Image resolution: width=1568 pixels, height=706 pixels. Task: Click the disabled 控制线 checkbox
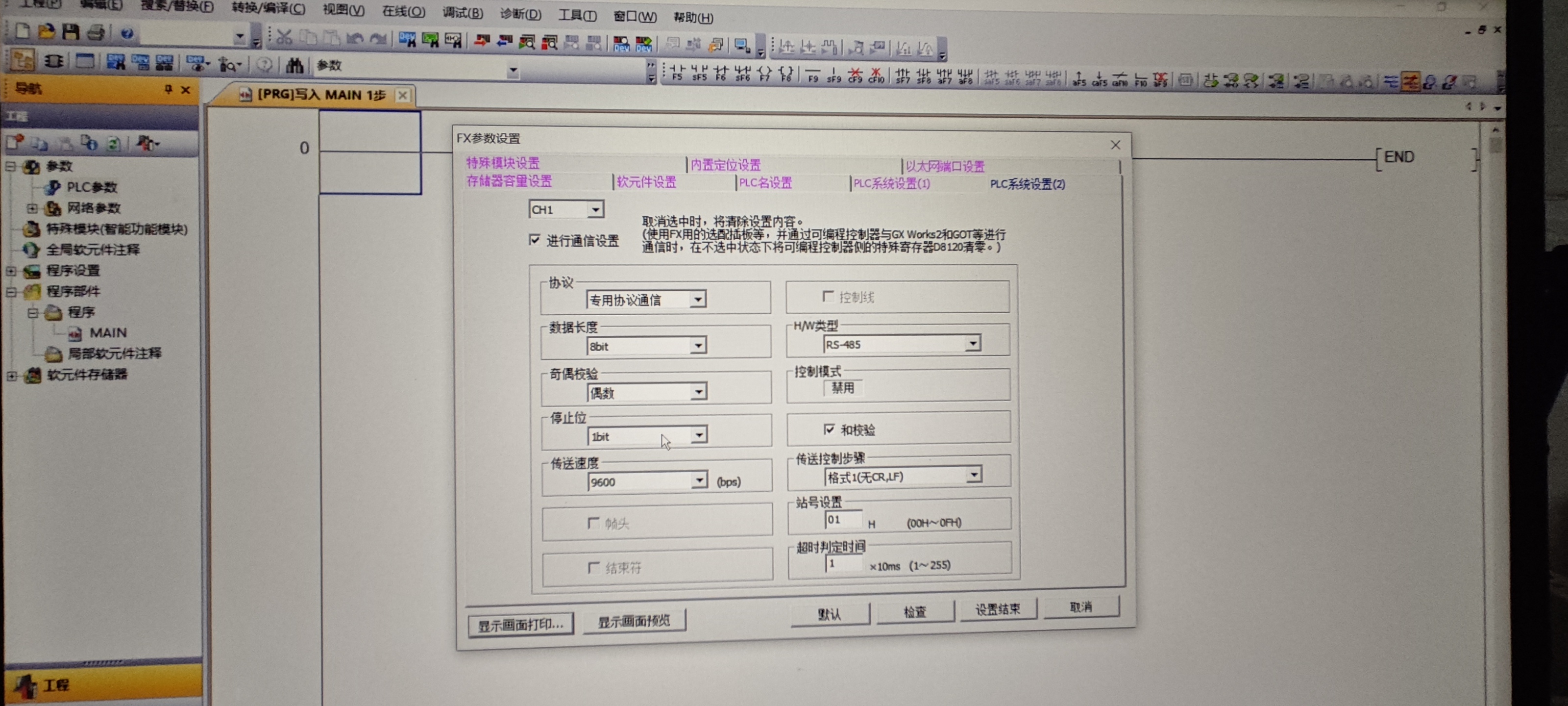point(828,296)
